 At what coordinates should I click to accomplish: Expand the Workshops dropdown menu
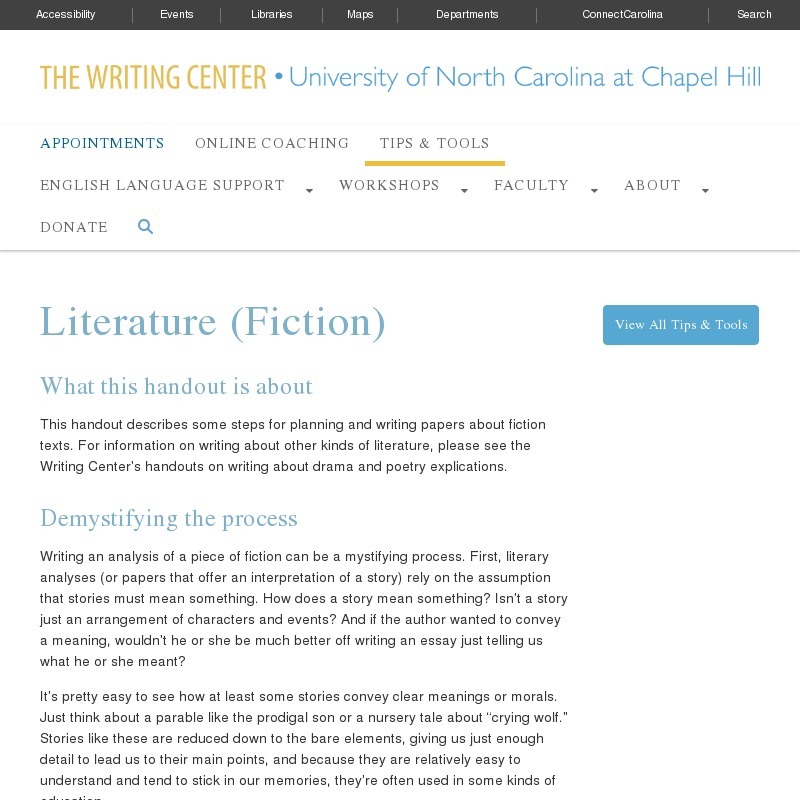(389, 186)
